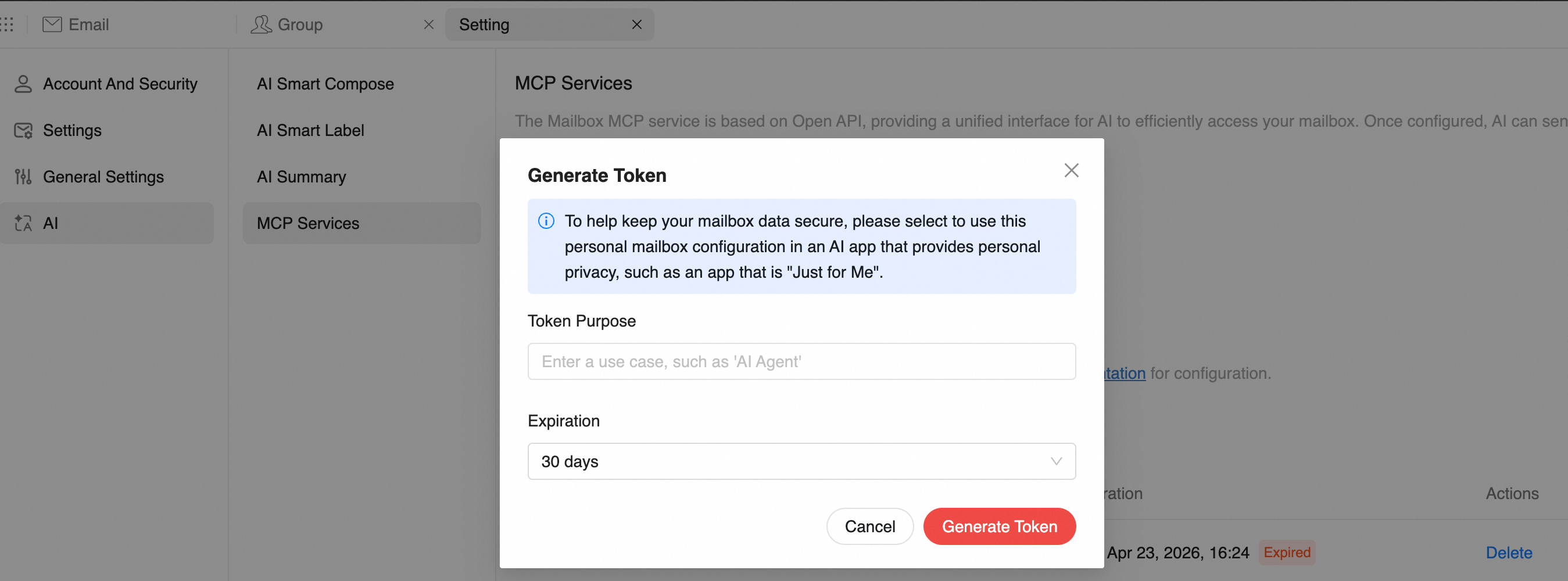This screenshot has height=581, width=1568.
Task: Click the Expiration dropdown chevron arrow
Action: tap(1056, 461)
